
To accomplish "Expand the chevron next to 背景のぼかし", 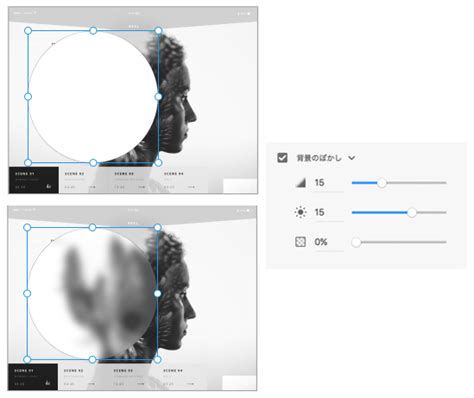I will [352, 158].
